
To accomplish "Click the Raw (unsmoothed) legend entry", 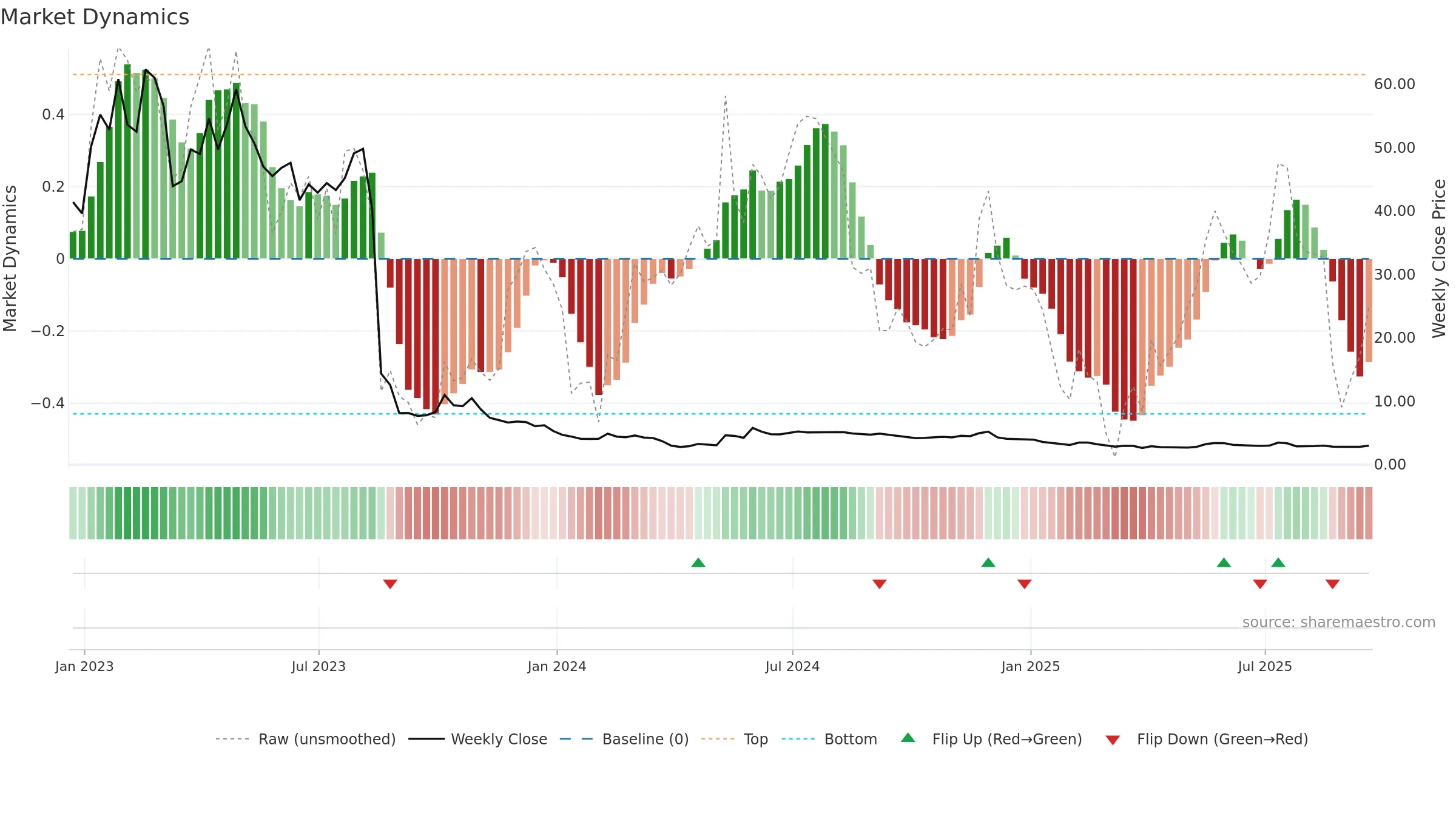I will point(306,739).
